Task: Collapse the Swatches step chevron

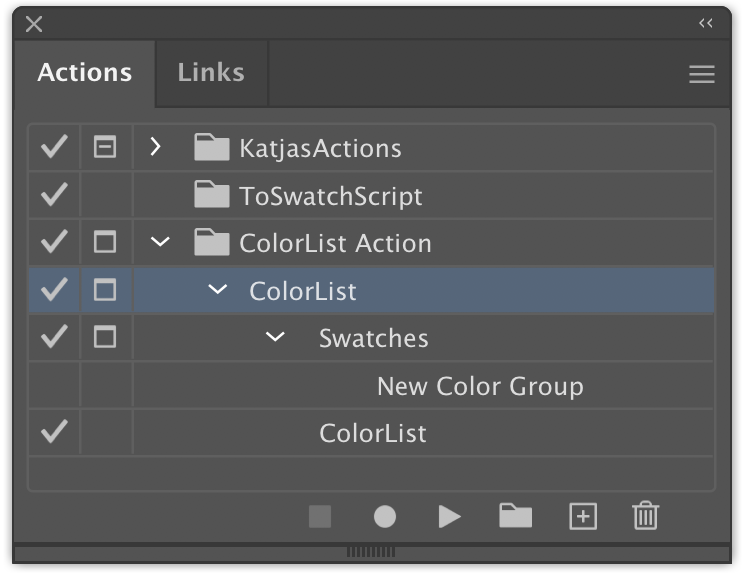Action: (275, 337)
